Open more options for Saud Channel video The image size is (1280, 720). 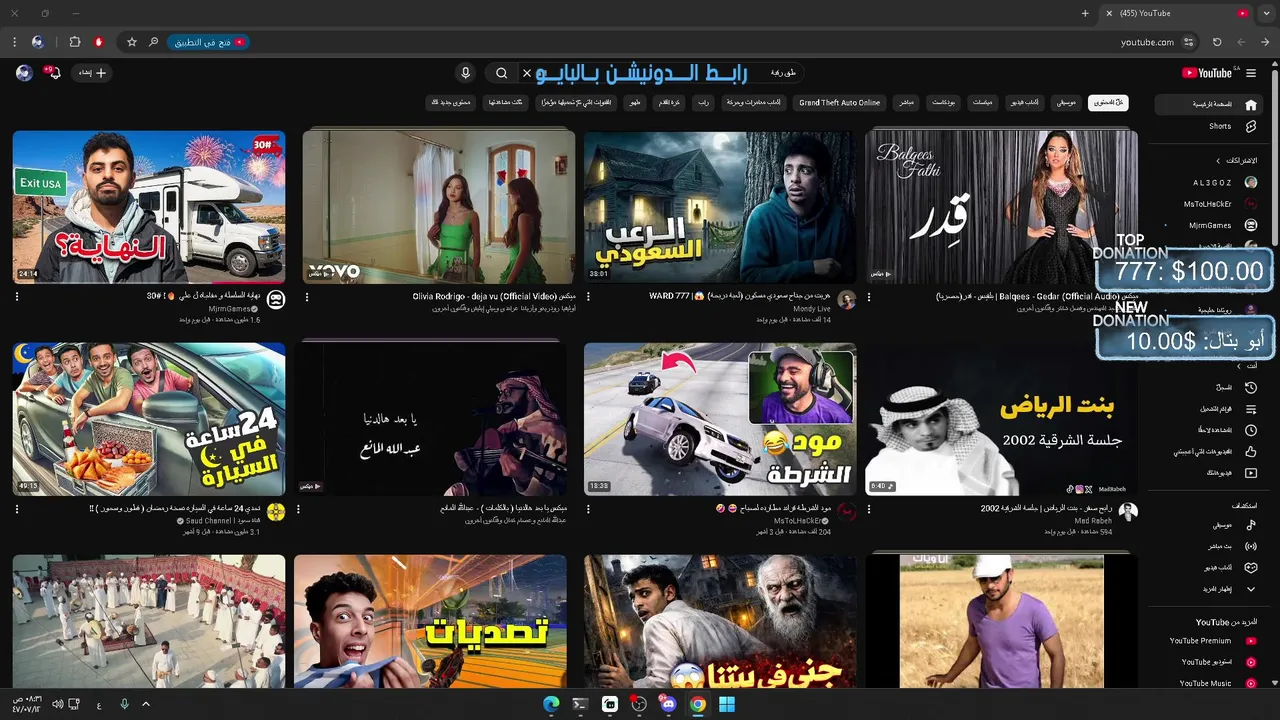coord(16,509)
